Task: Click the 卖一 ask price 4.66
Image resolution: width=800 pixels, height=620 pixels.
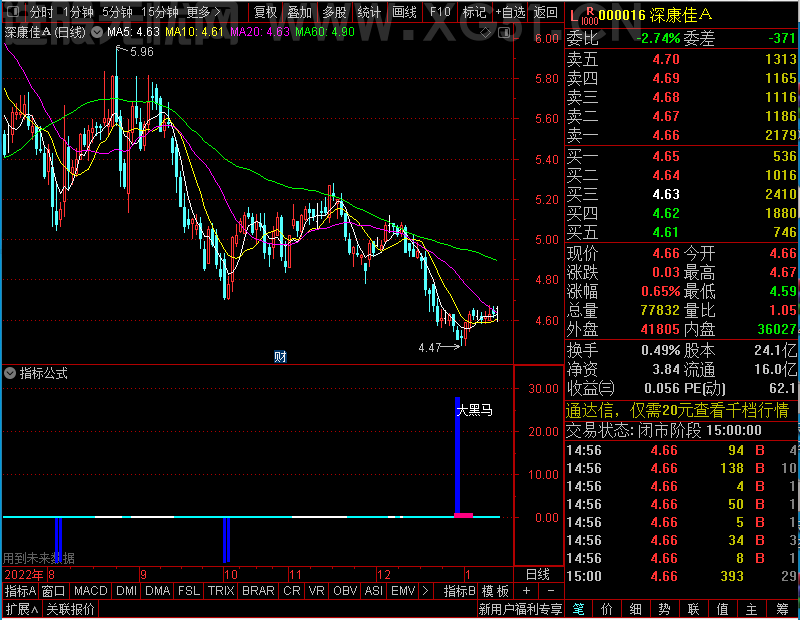Action: click(666, 135)
